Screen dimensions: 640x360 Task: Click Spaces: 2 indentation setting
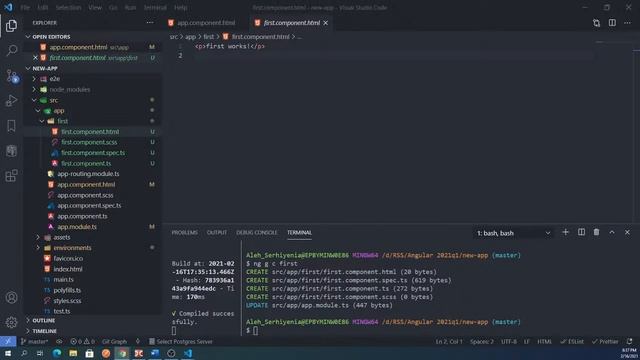(482, 341)
